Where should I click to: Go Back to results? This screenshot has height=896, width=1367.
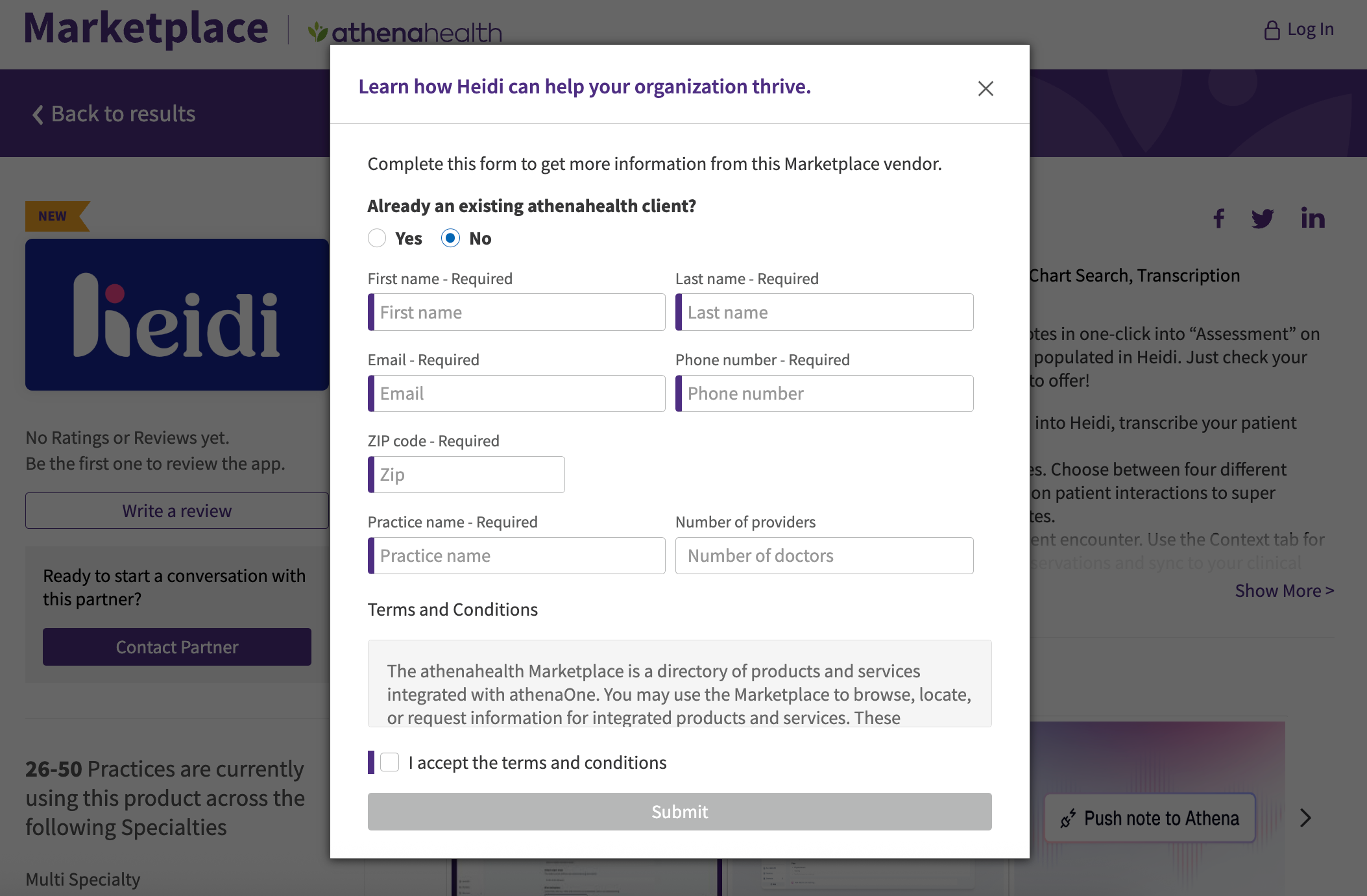(114, 114)
